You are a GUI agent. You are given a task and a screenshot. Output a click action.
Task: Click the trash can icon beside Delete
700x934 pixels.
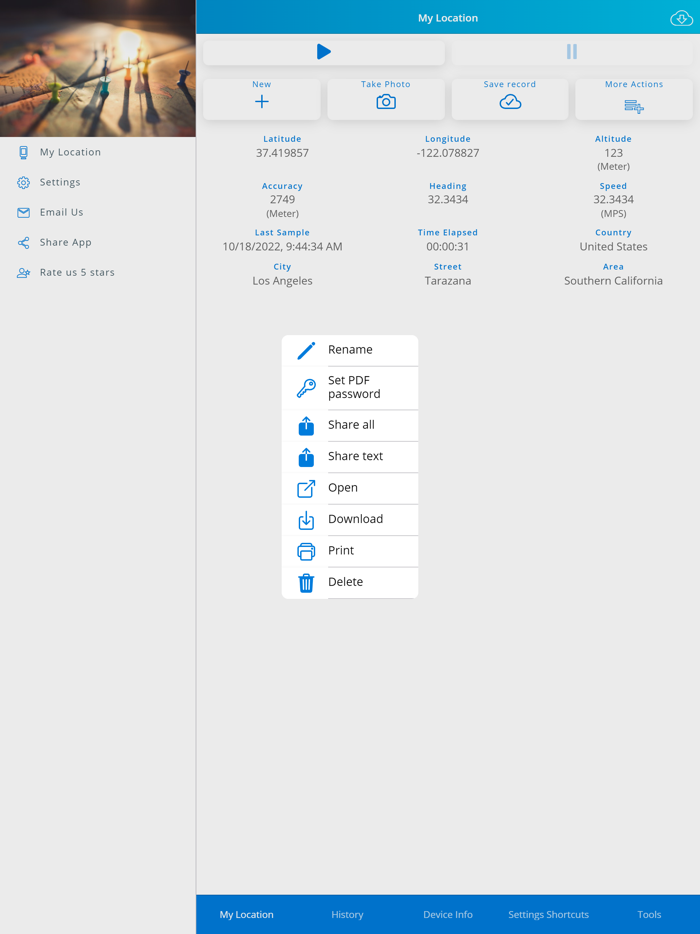point(306,583)
